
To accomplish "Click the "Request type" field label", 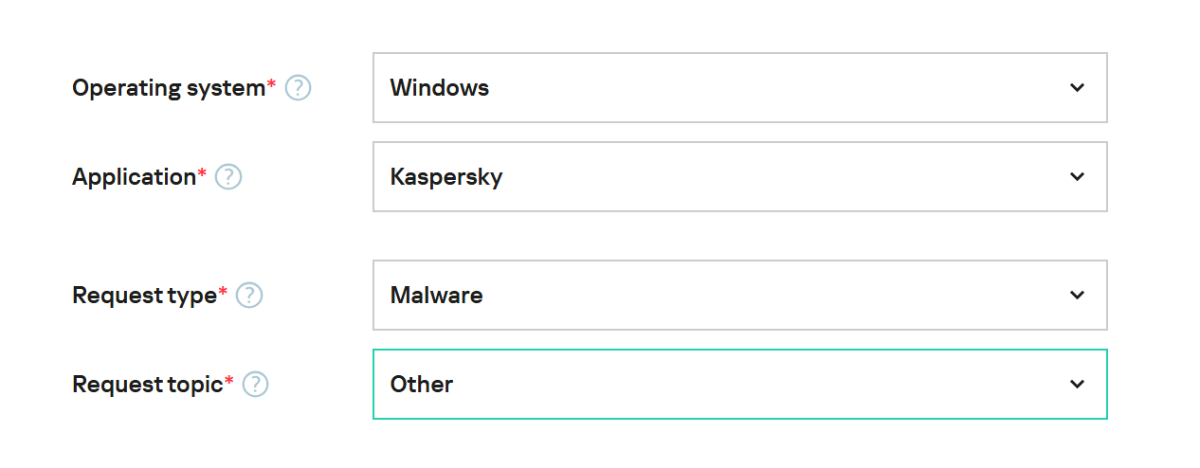I will pos(144,296).
